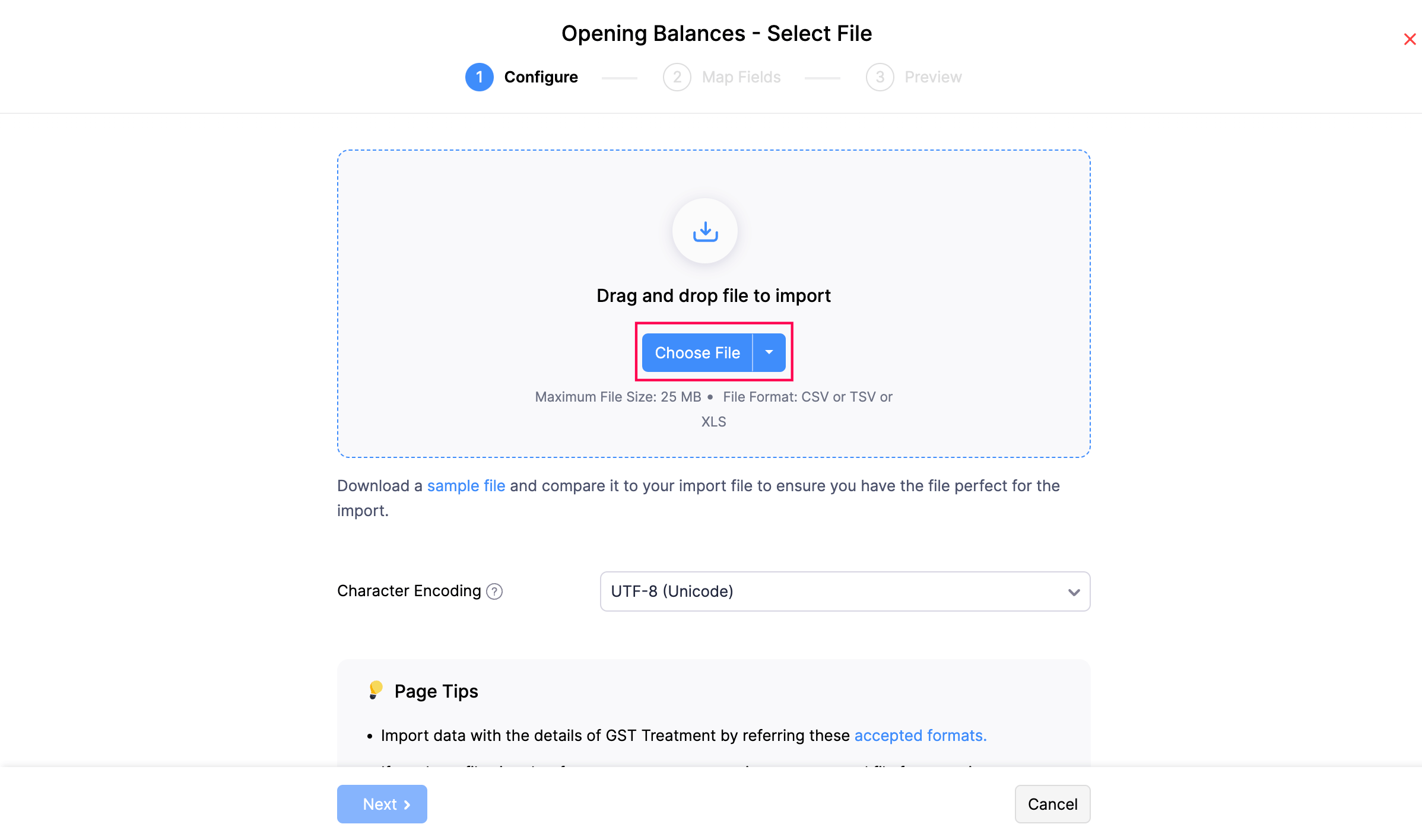Select the Map Fields step label

[741, 77]
